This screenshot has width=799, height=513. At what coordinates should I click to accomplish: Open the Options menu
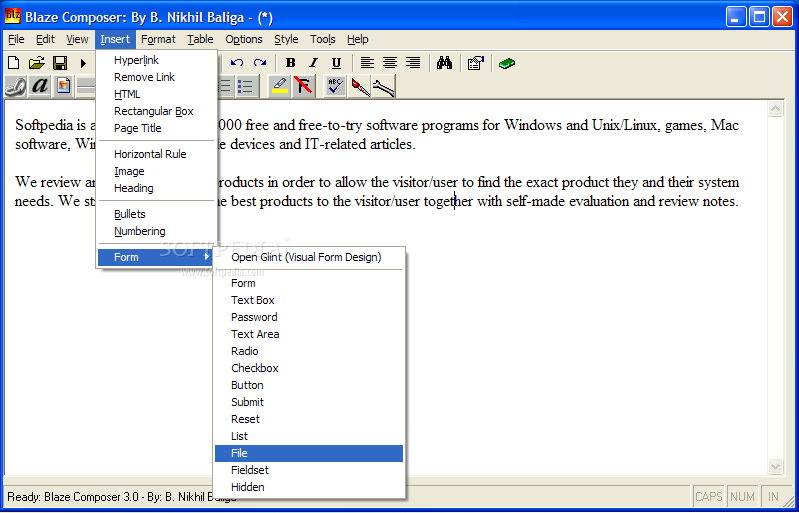tap(244, 39)
